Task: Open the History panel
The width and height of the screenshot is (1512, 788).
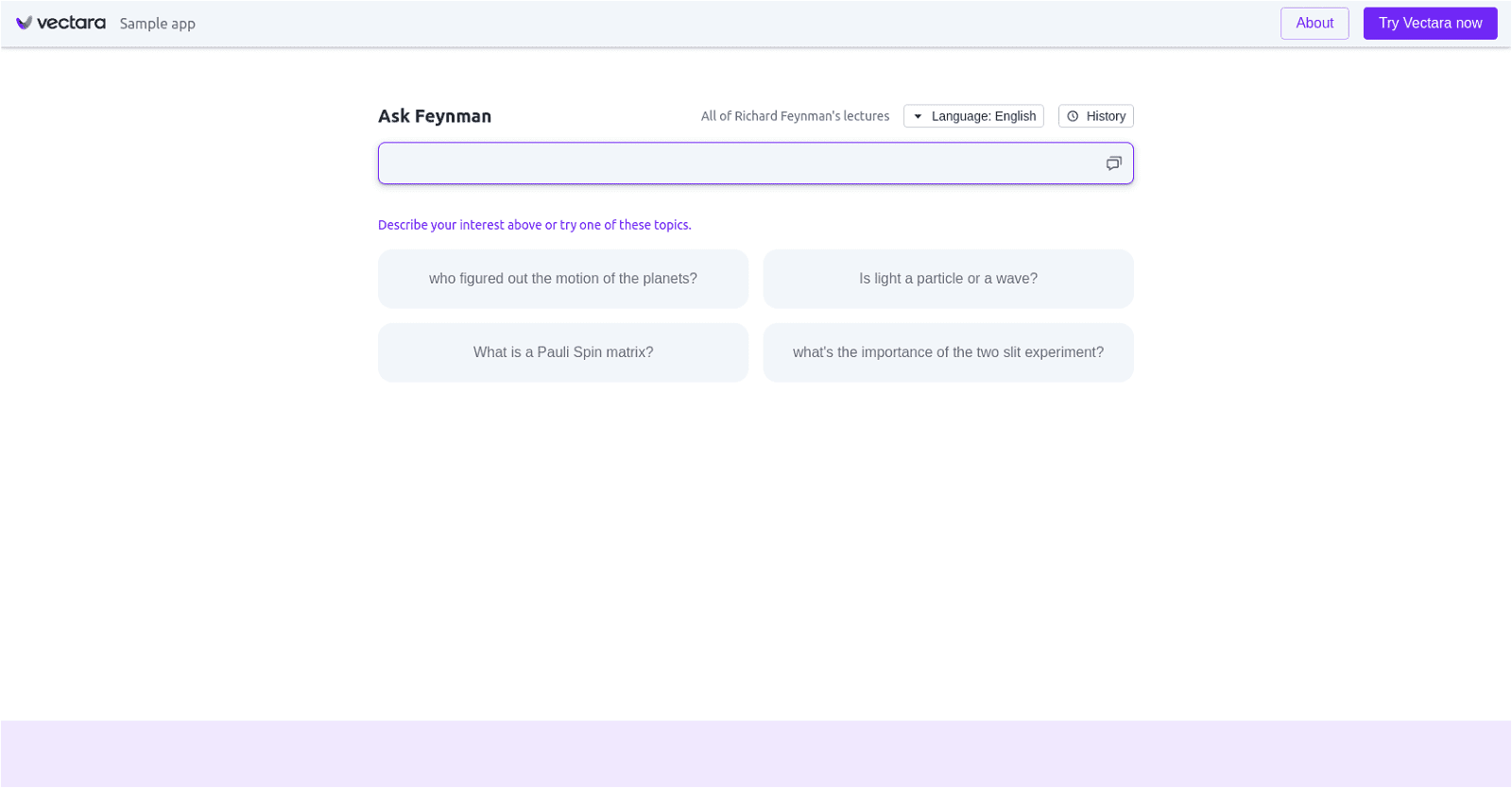Action: [1096, 116]
